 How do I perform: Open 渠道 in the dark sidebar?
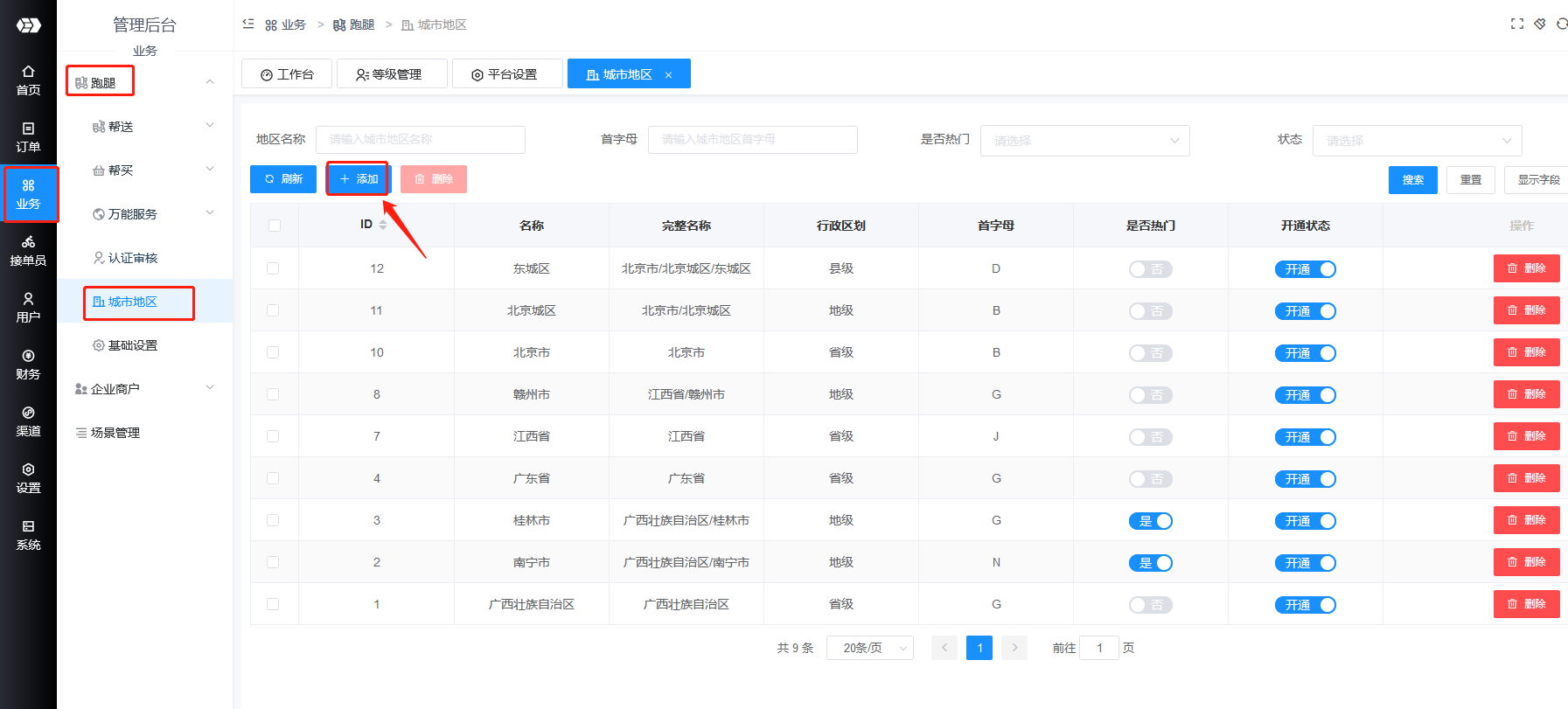click(x=28, y=421)
